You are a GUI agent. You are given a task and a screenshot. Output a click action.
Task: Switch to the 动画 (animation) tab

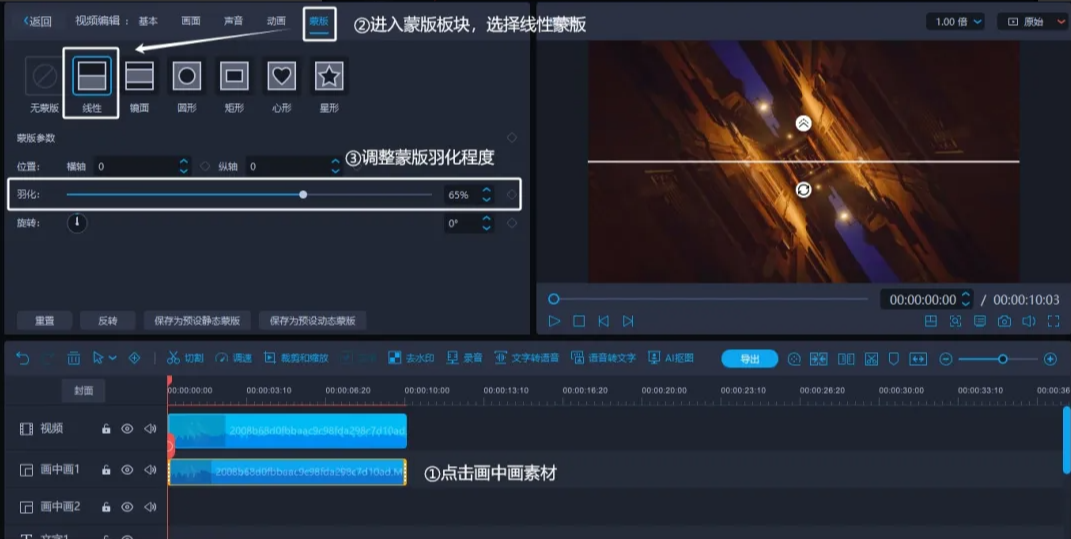point(276,21)
